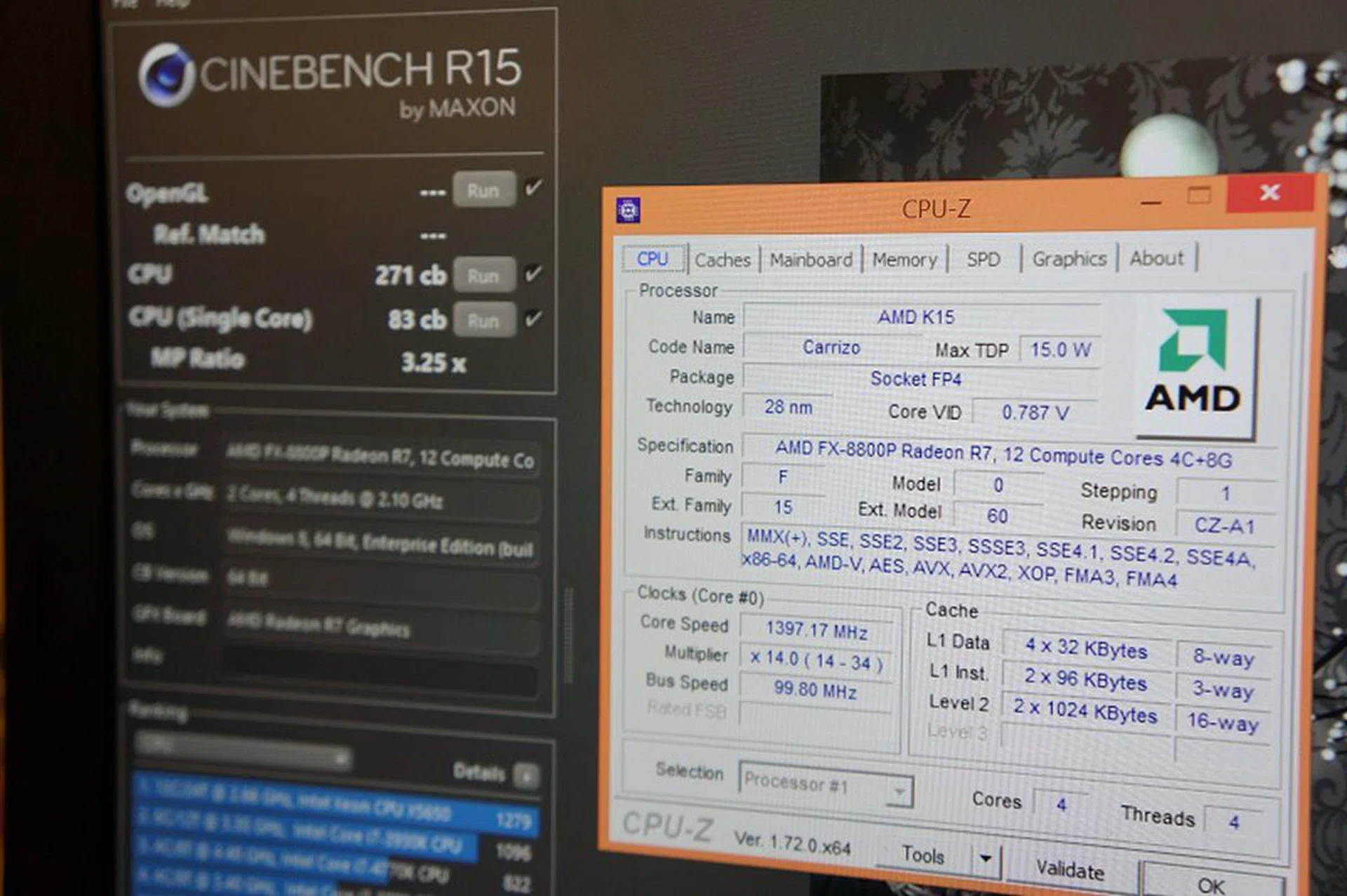Image resolution: width=1347 pixels, height=896 pixels.
Task: Expand the Tools dropdown arrow
Action: (x=985, y=858)
